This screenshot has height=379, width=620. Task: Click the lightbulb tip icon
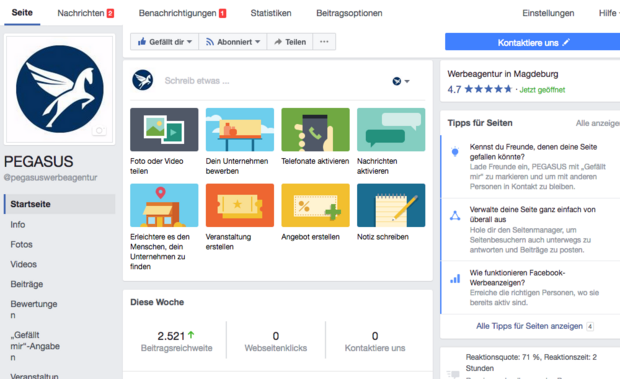pyautogui.click(x=455, y=151)
